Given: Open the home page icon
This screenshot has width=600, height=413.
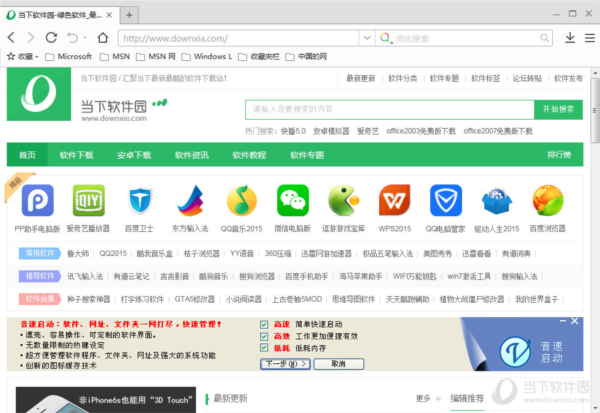Looking at the screenshot, I should click(x=103, y=38).
